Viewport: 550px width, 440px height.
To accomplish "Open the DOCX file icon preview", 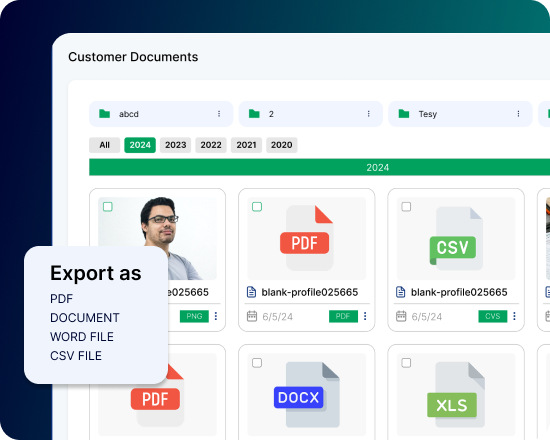I will [x=307, y=394].
